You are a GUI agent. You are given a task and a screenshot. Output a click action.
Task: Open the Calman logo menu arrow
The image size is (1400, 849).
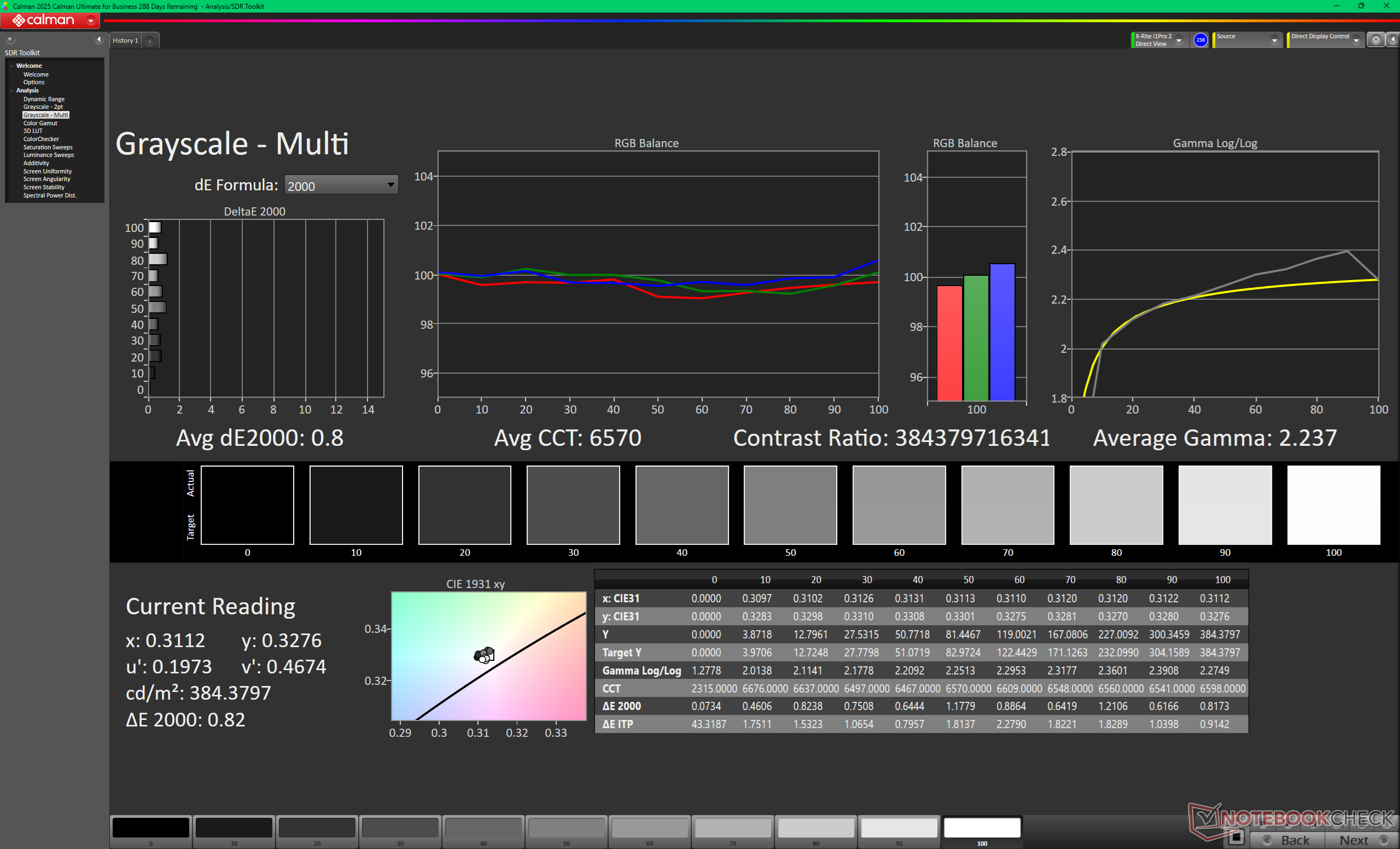tap(90, 20)
